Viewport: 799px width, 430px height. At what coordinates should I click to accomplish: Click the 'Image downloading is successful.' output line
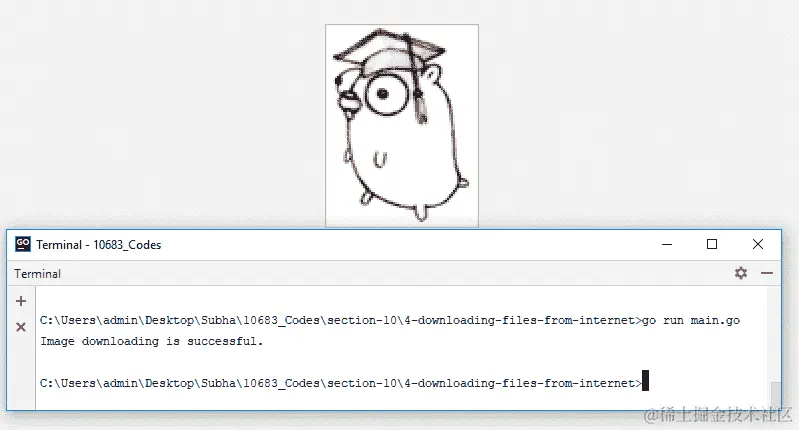click(152, 341)
